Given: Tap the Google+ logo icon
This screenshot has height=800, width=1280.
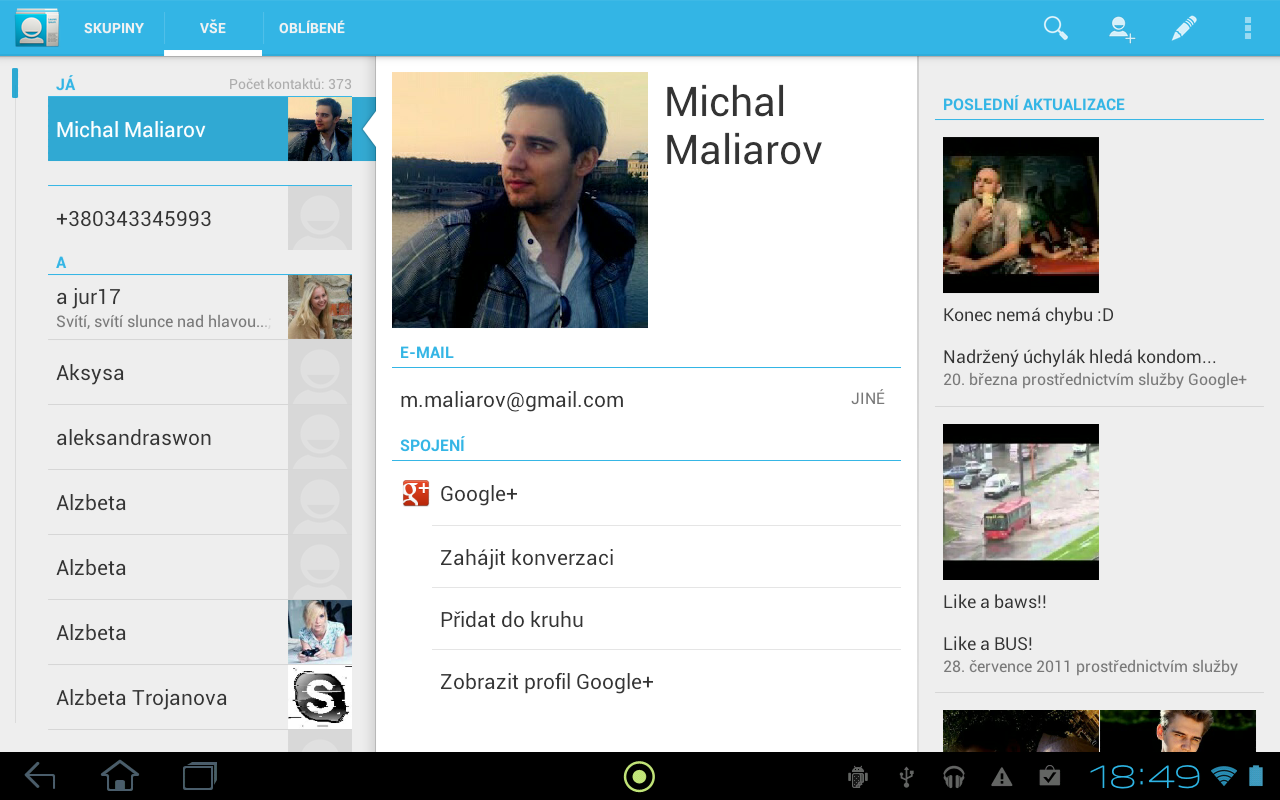Looking at the screenshot, I should tap(415, 494).
